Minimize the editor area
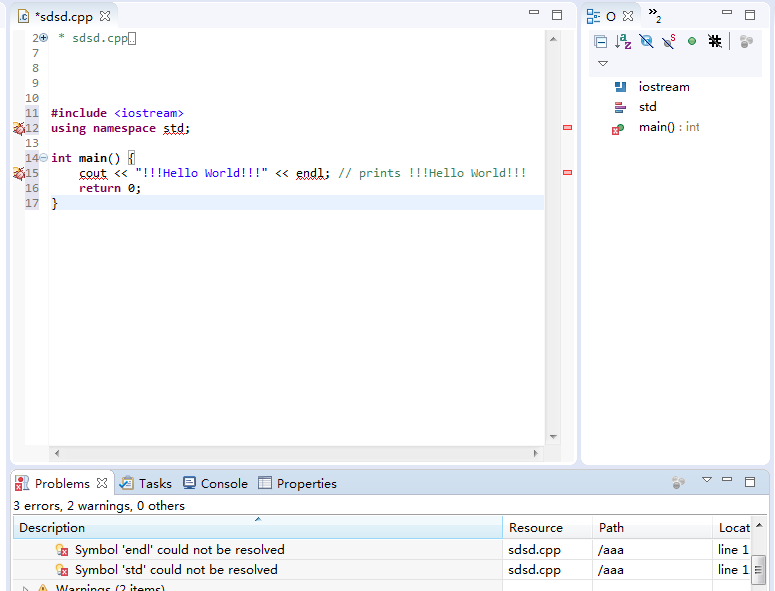 pos(534,12)
